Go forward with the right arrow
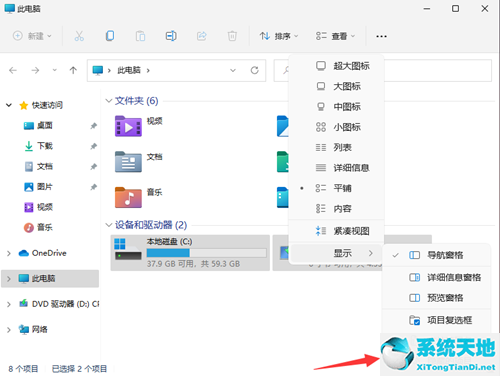The image size is (500, 376). 35,70
